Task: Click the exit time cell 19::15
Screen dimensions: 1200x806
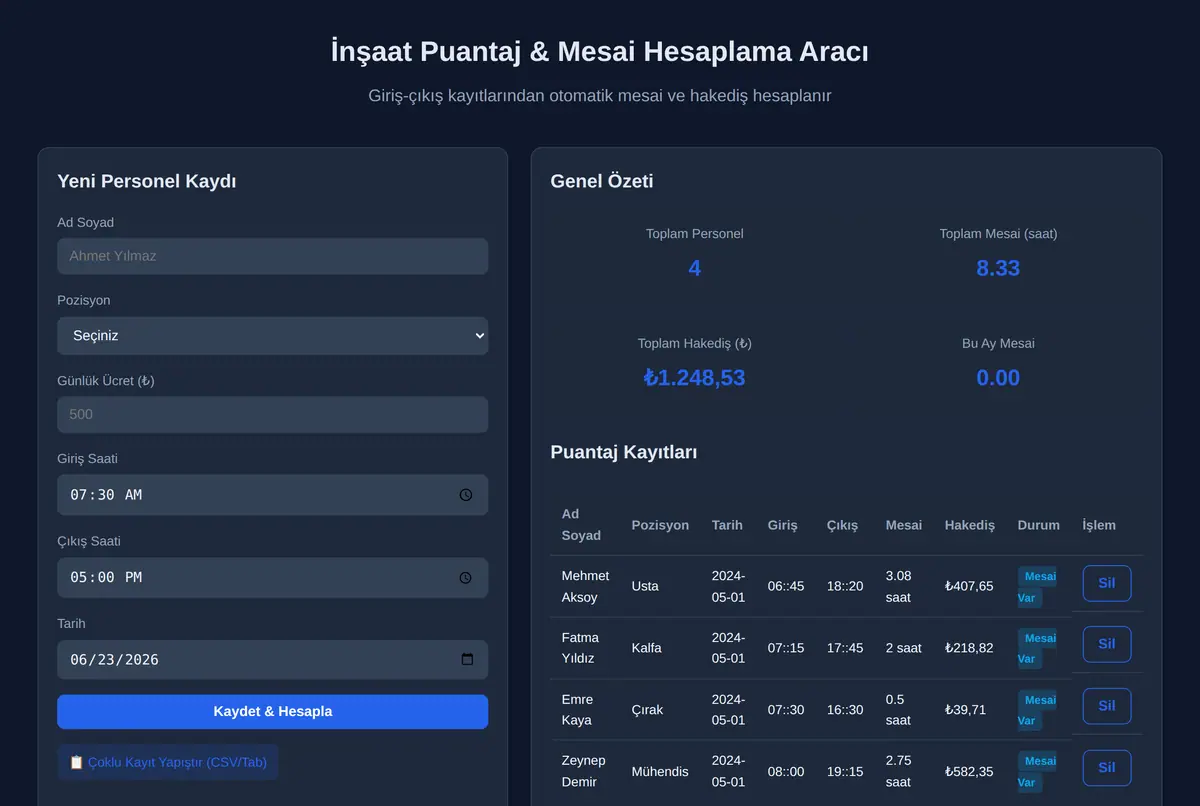Action: (845, 772)
